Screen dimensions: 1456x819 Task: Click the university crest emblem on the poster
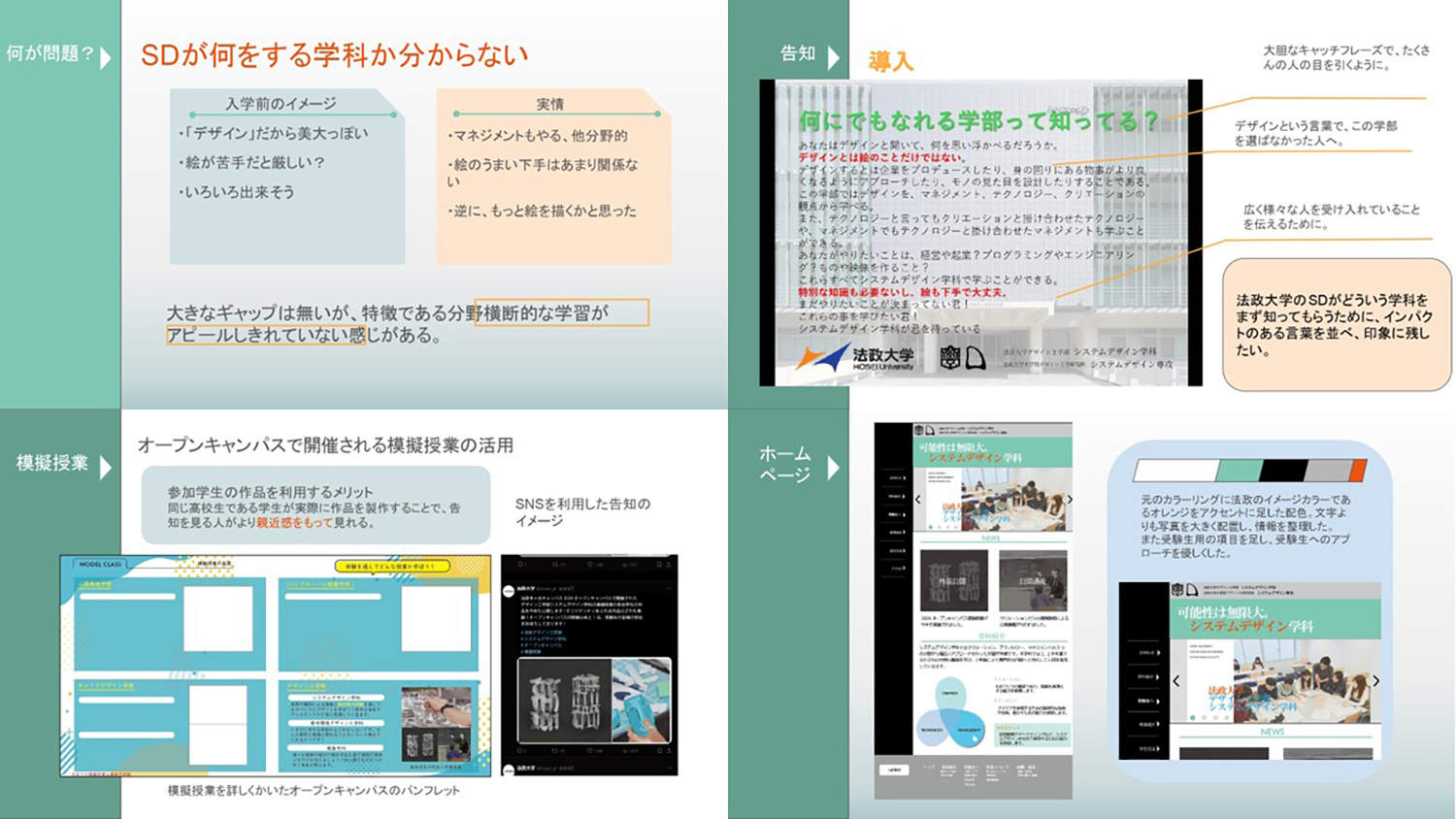950,358
